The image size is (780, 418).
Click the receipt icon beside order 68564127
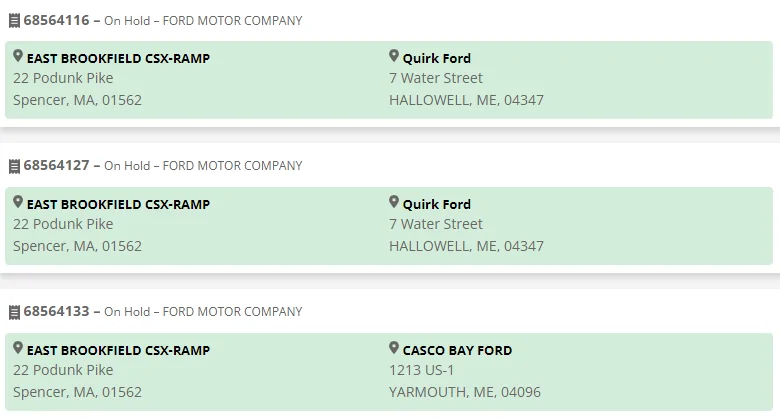tap(14, 166)
